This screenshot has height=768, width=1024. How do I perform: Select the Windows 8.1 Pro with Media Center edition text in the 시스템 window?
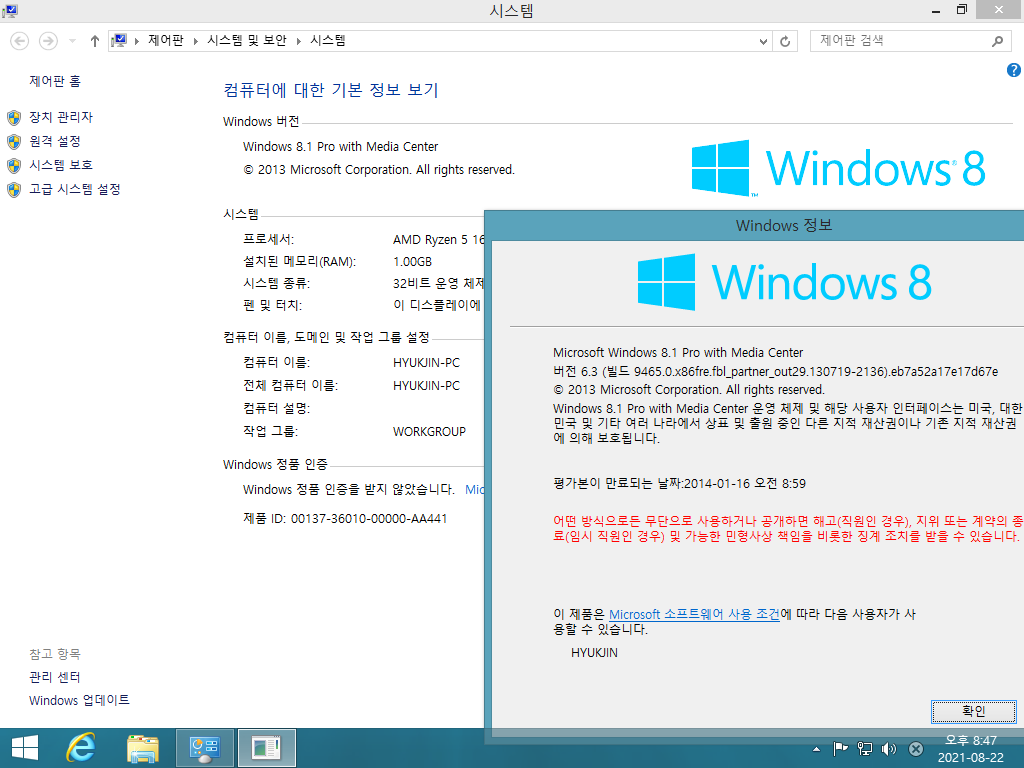pyautogui.click(x=340, y=147)
